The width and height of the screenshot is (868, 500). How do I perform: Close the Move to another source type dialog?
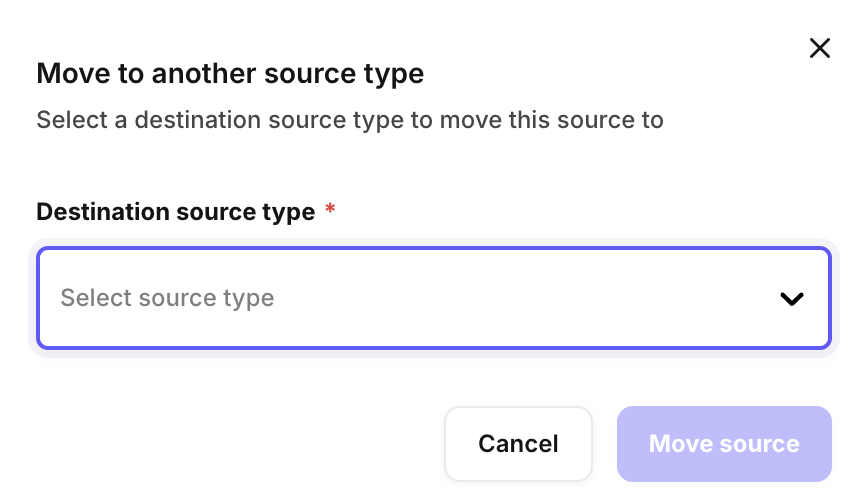[820, 48]
